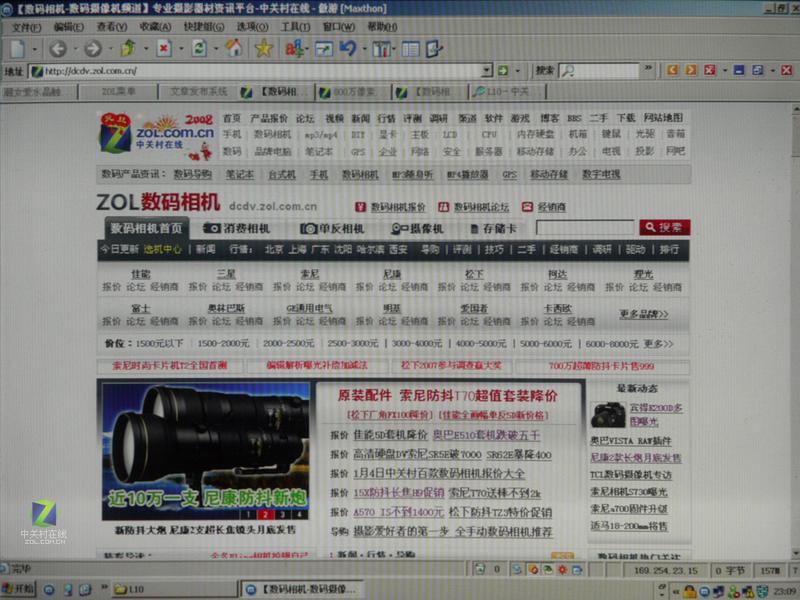This screenshot has width=800, height=600.
Task: Click the 数码相机报价 red icon link
Action: point(390,207)
